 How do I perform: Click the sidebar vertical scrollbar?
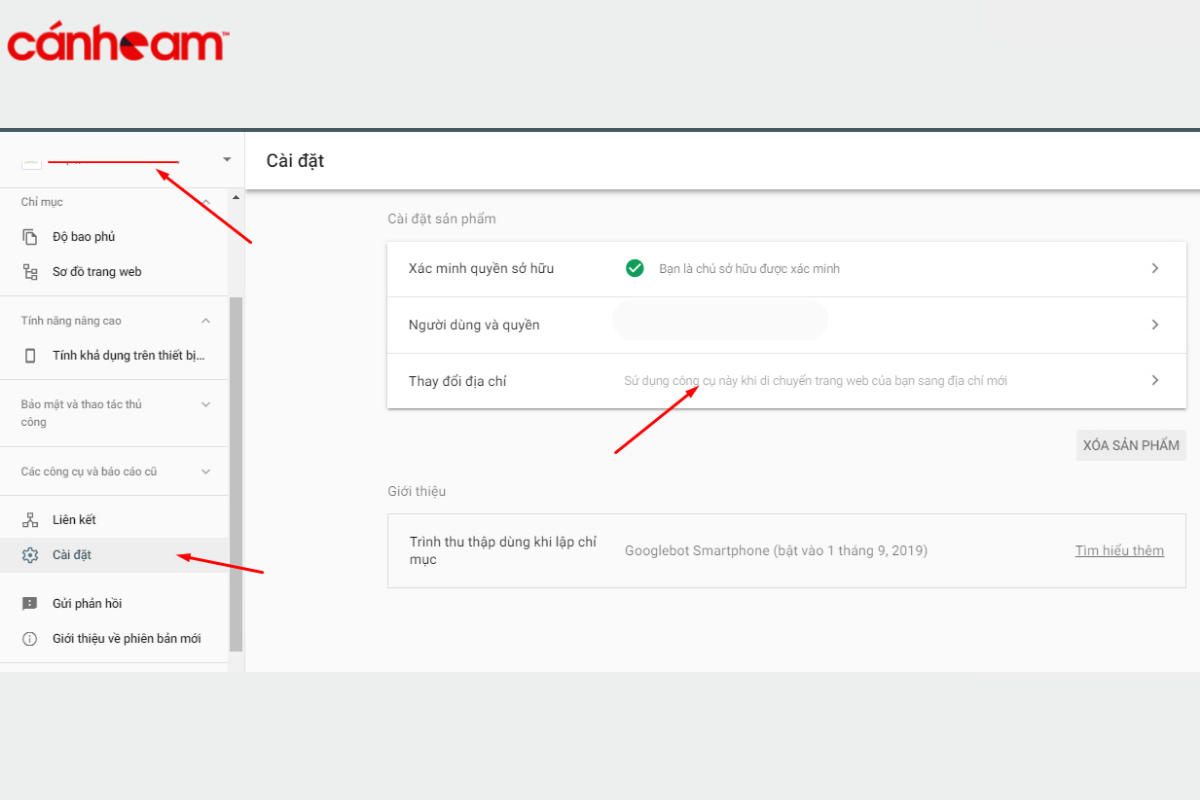(x=236, y=470)
